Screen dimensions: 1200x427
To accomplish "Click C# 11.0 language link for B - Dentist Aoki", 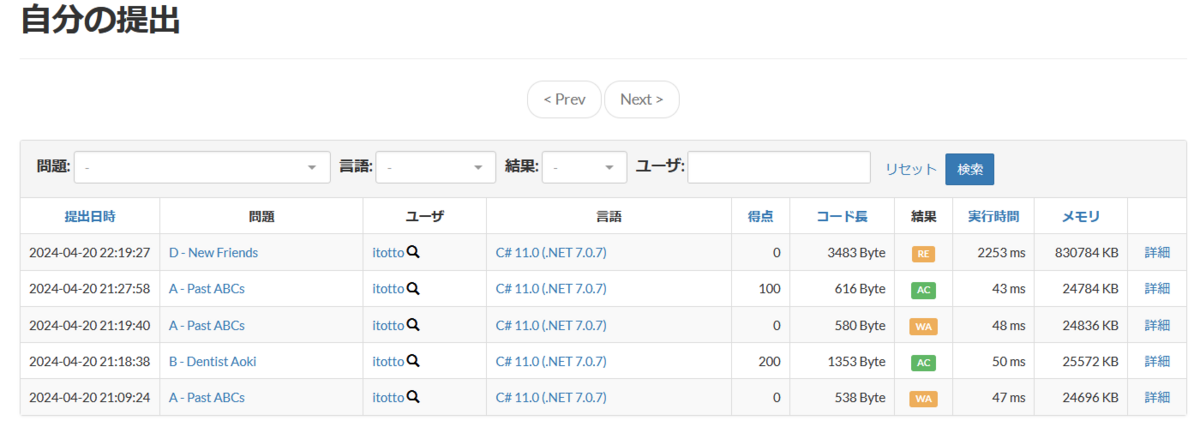I will pos(551,361).
